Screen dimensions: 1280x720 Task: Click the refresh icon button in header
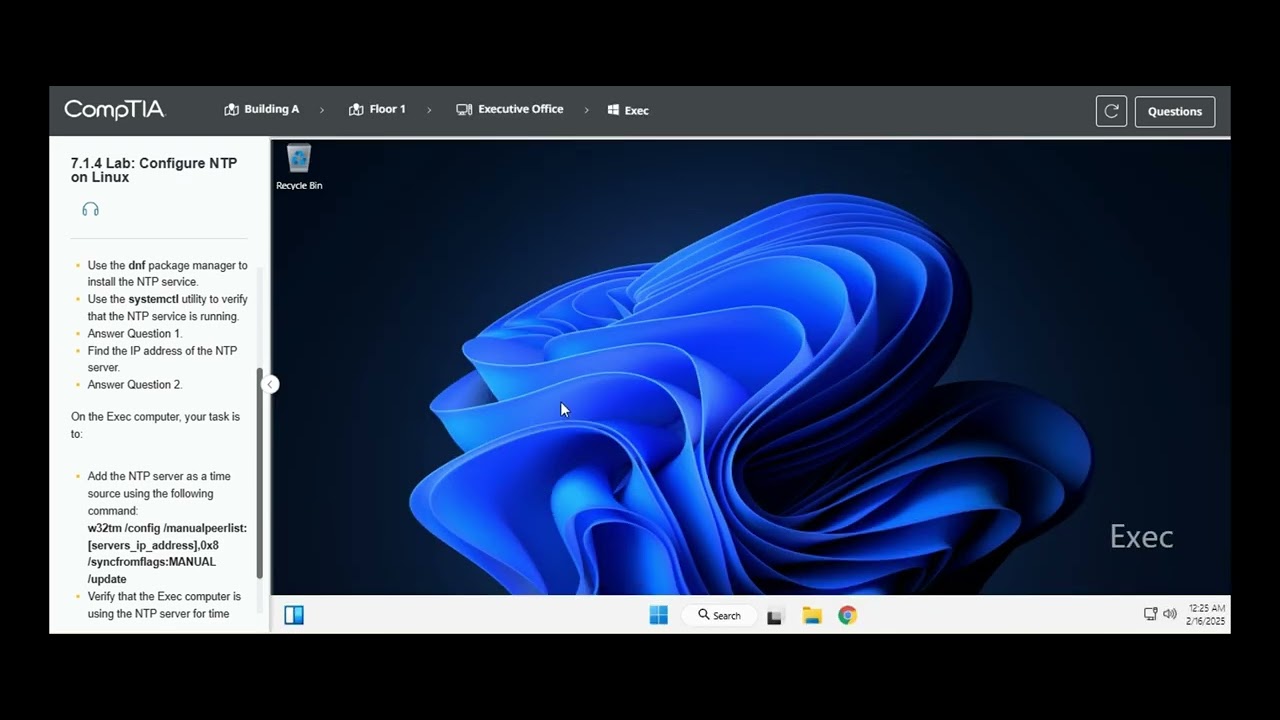[1111, 111]
